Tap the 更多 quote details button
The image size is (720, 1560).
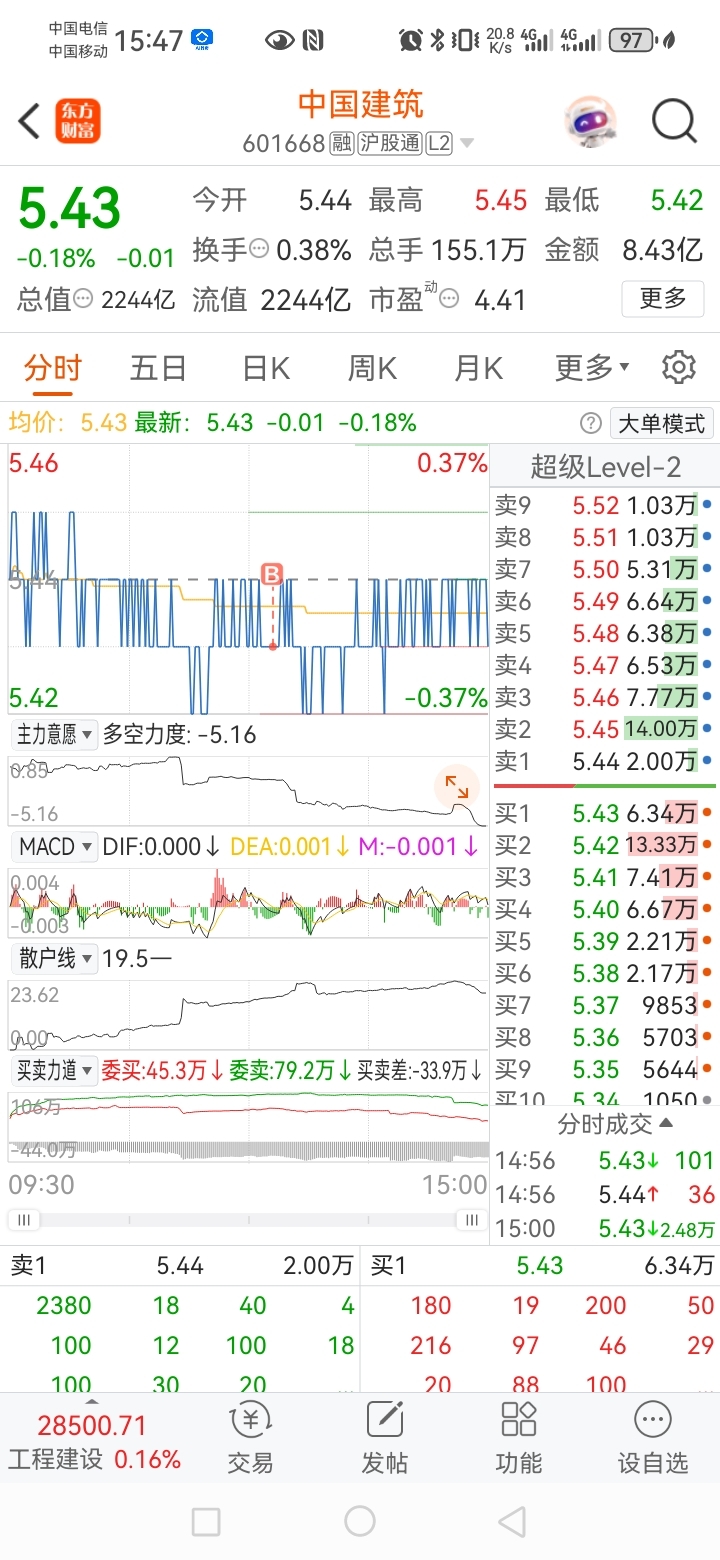click(662, 298)
